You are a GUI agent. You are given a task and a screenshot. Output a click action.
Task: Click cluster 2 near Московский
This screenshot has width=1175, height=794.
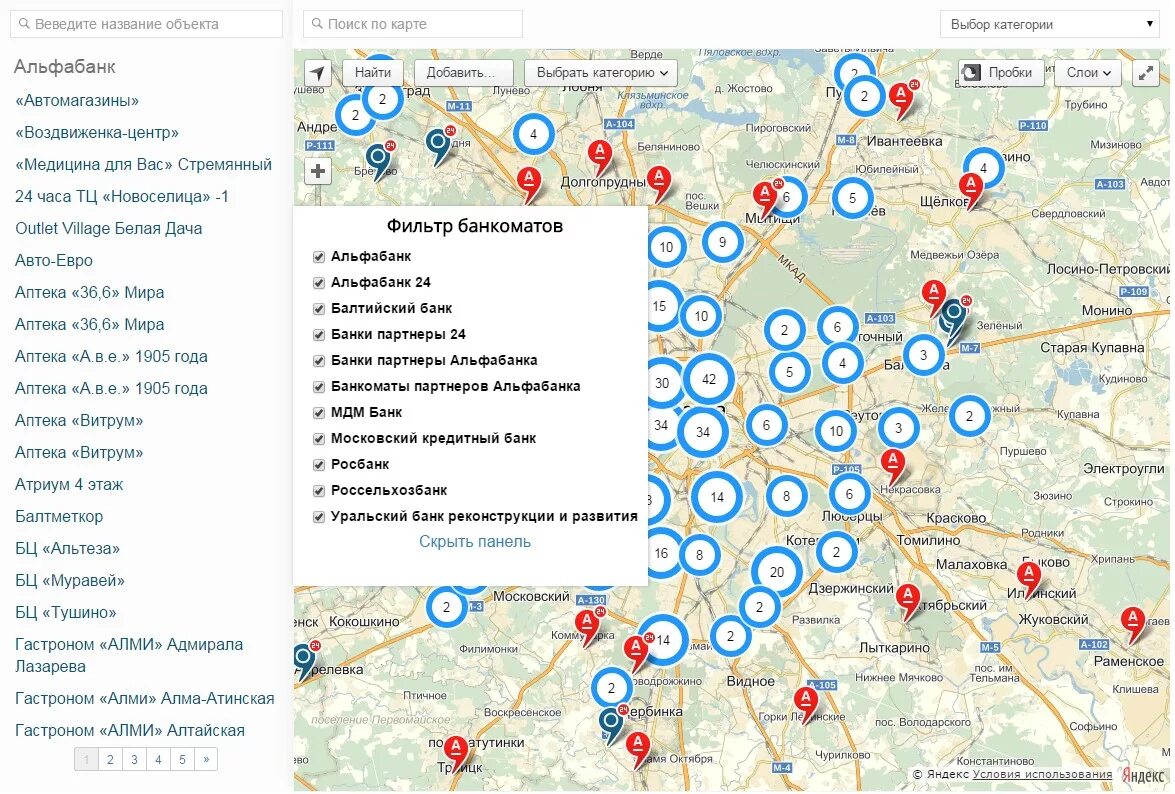447,607
